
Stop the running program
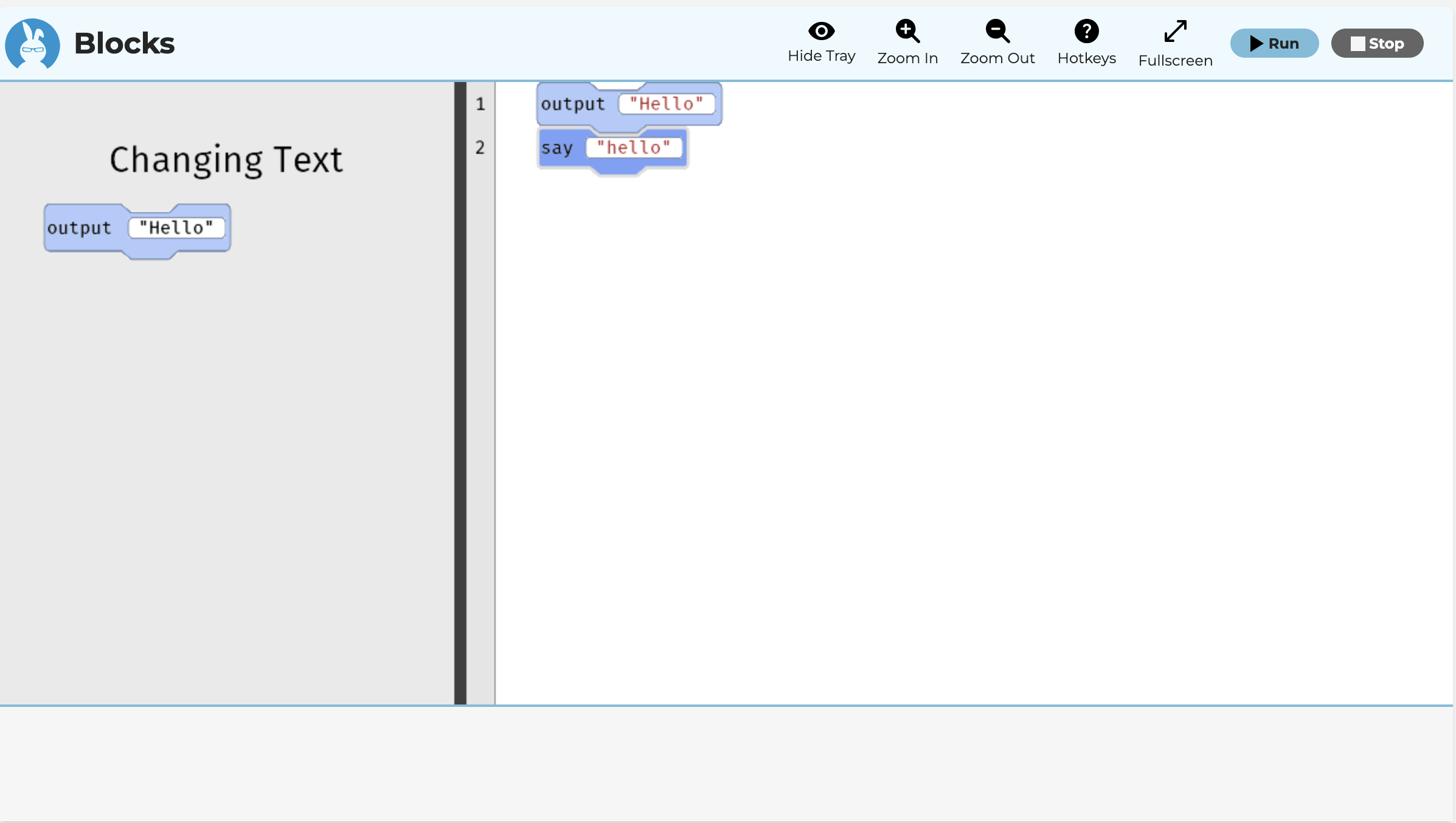coord(1377,43)
